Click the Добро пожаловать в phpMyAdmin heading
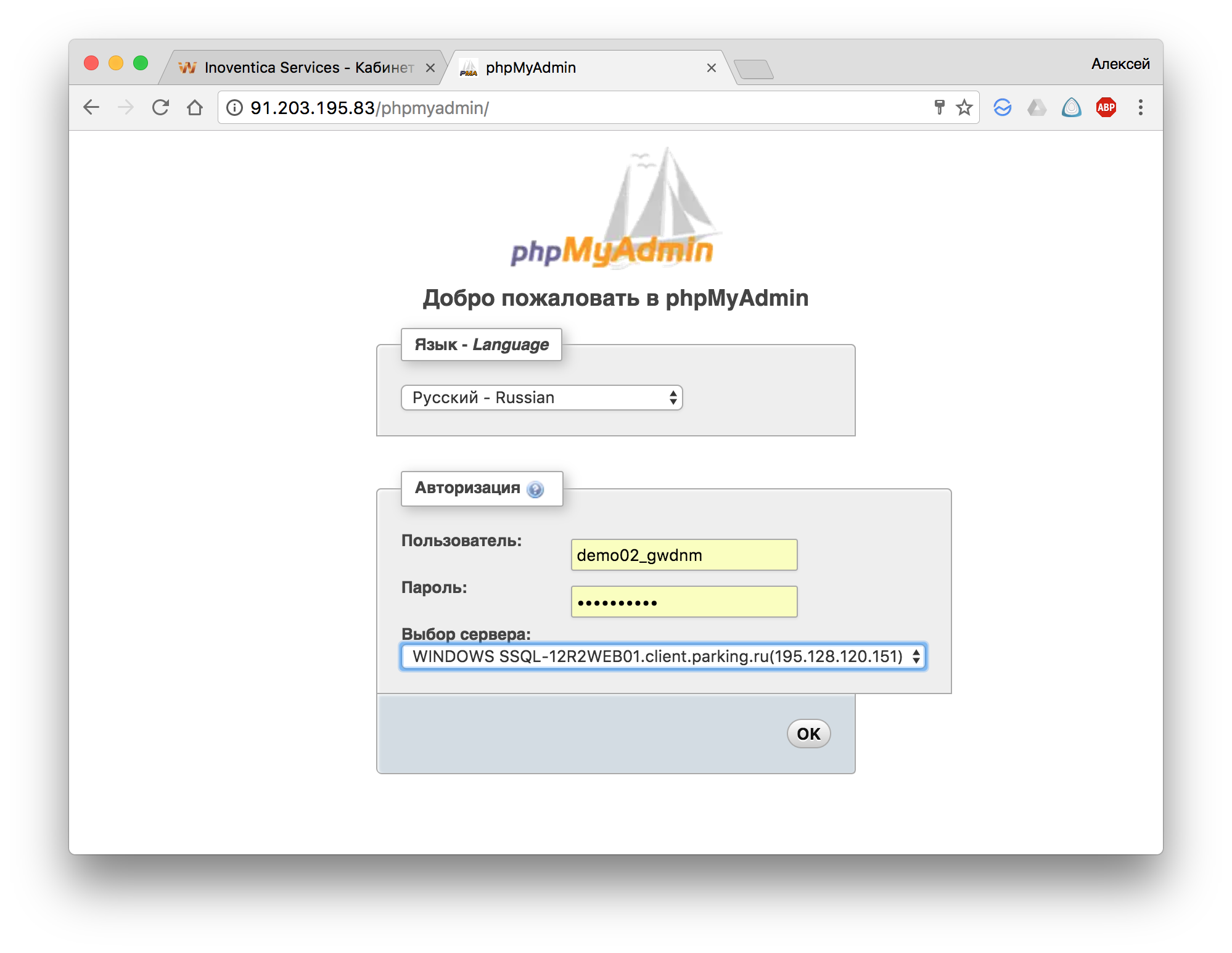Viewport: 1232px width, 953px height. coord(615,298)
